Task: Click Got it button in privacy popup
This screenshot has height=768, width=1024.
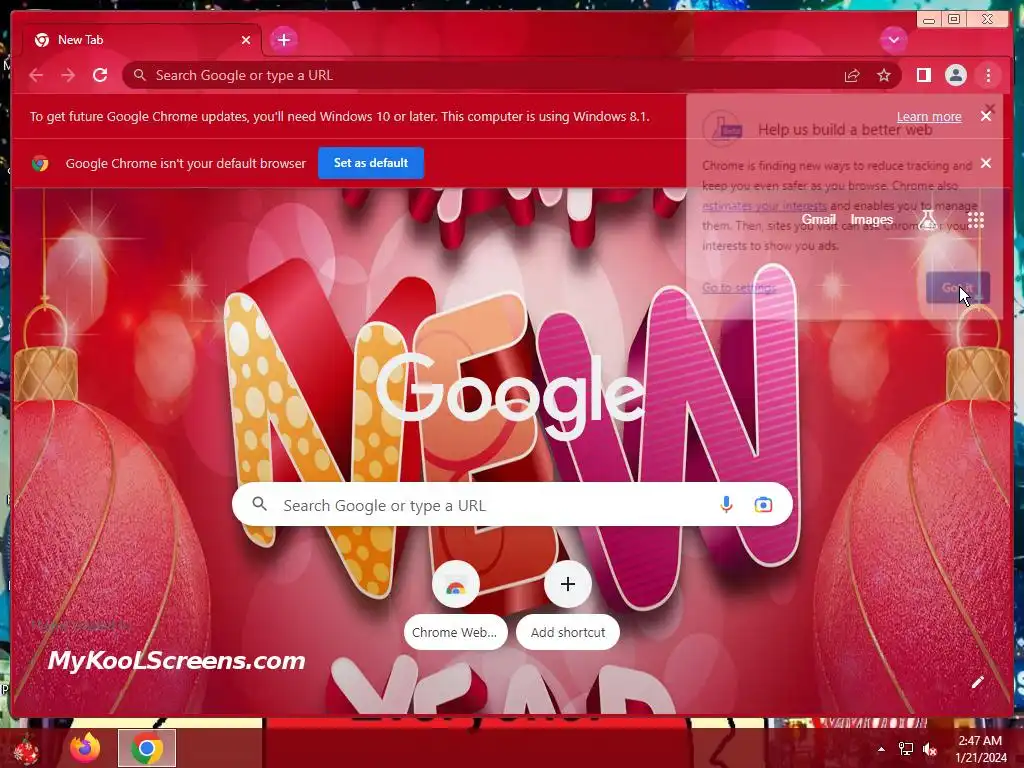Action: coord(958,288)
